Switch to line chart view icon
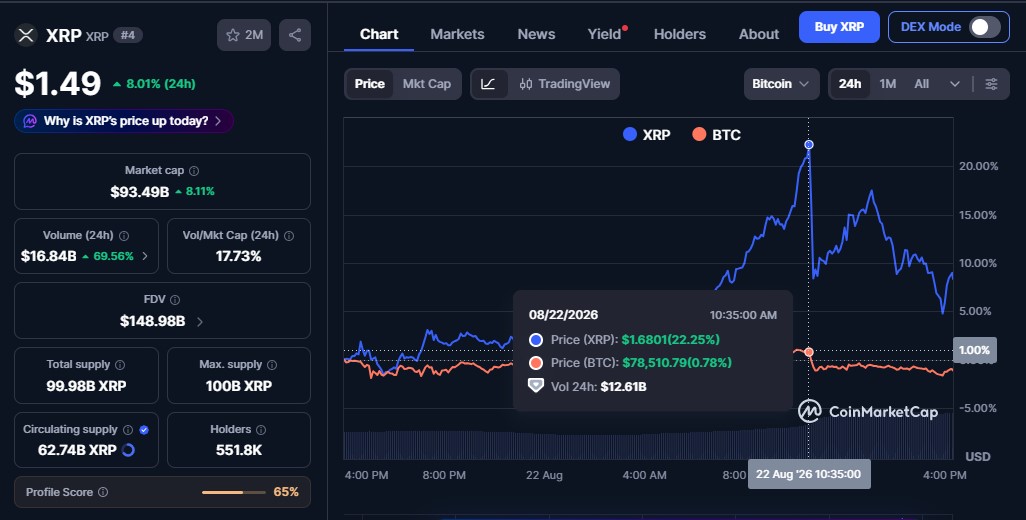 click(488, 84)
